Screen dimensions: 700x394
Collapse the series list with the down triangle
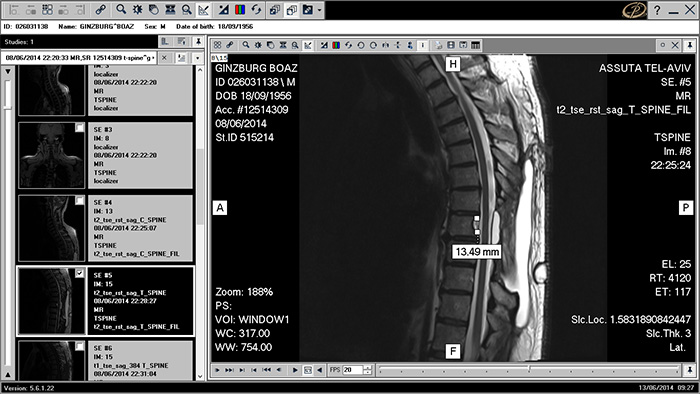point(8,71)
